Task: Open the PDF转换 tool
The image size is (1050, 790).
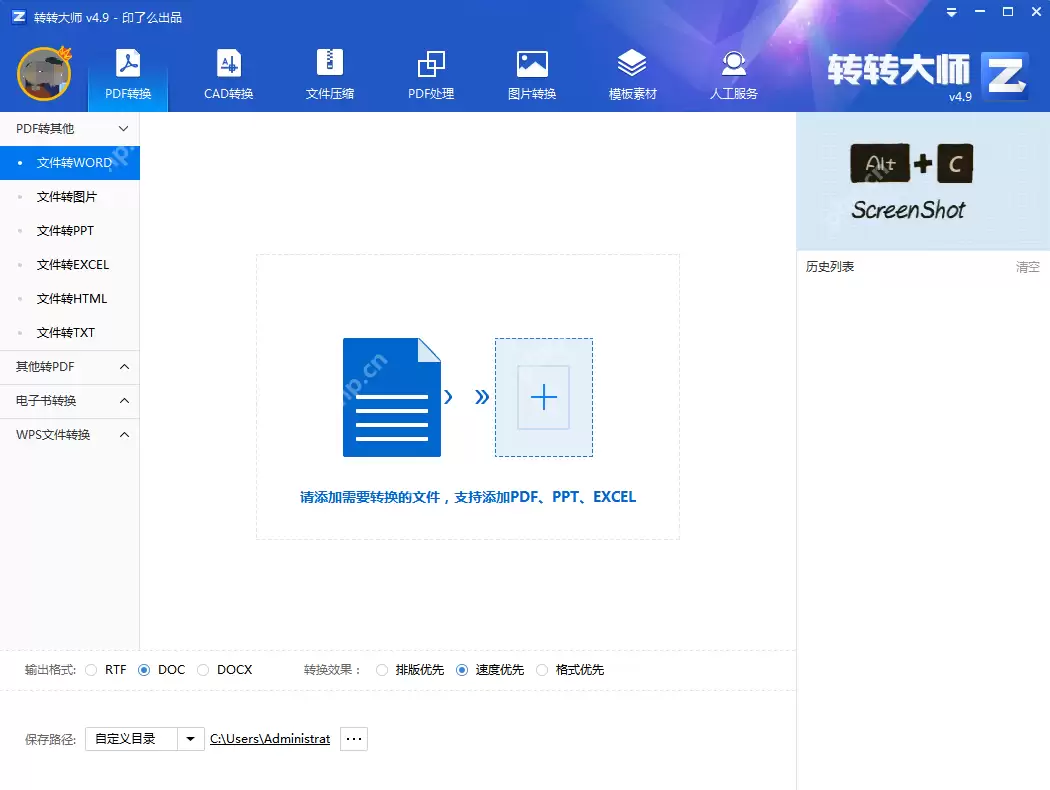Action: (127, 75)
